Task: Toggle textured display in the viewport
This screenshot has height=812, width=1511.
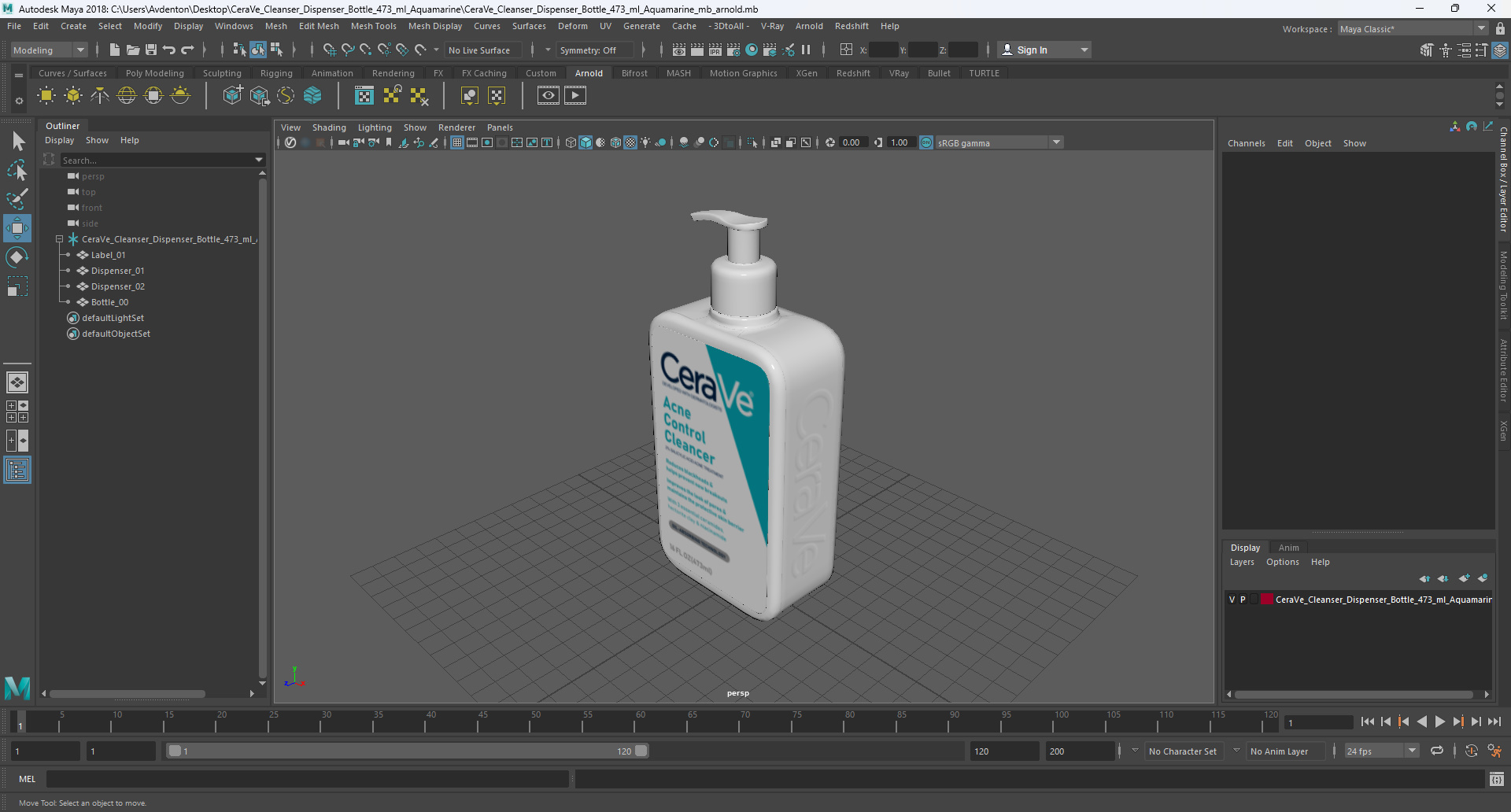Action: [630, 142]
